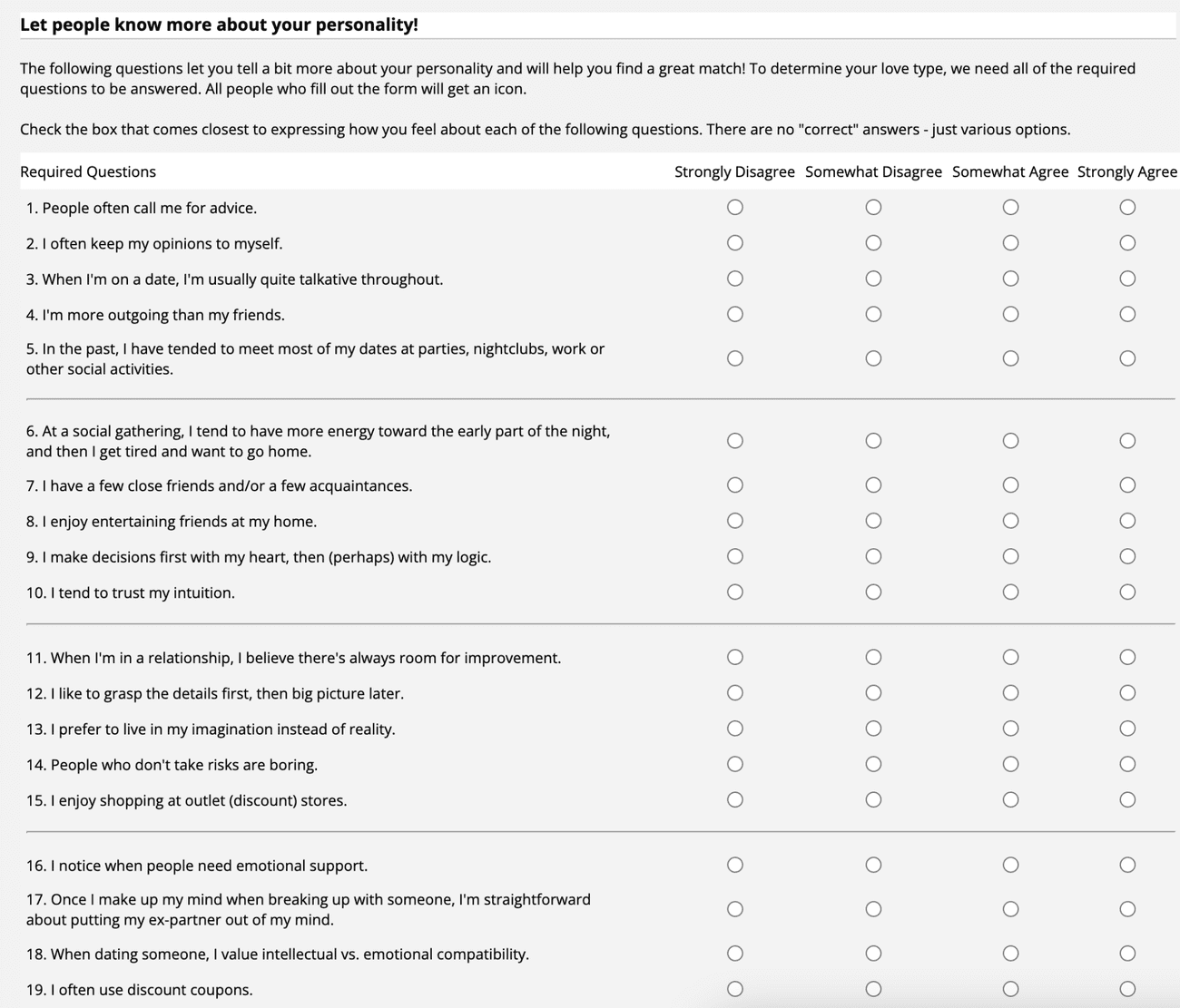
Task: Select Strongly Disagree for question 17 about breakups
Action: (x=734, y=908)
